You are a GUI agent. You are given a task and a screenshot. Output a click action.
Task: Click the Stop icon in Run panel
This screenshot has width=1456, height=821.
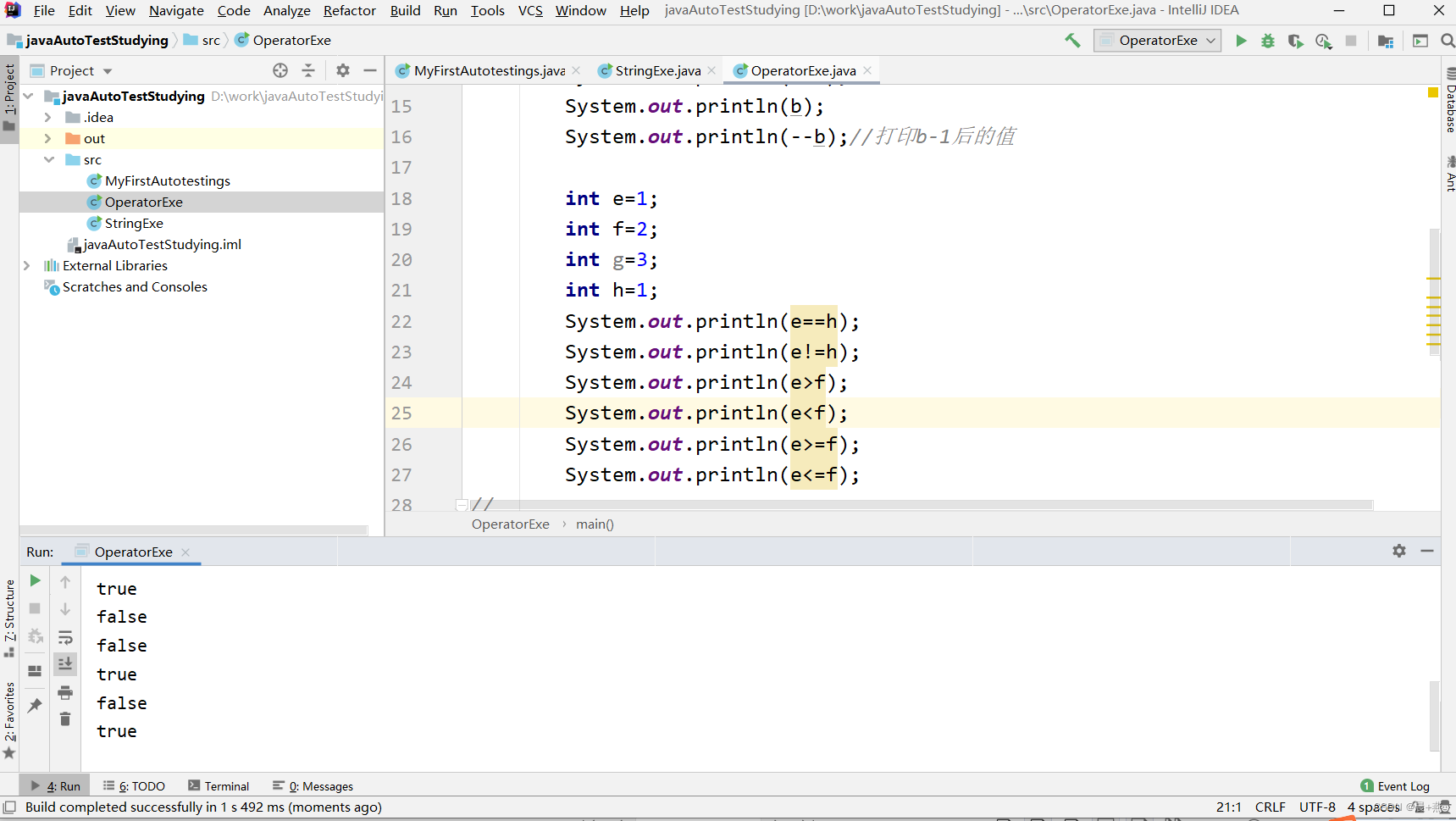pyautogui.click(x=35, y=608)
